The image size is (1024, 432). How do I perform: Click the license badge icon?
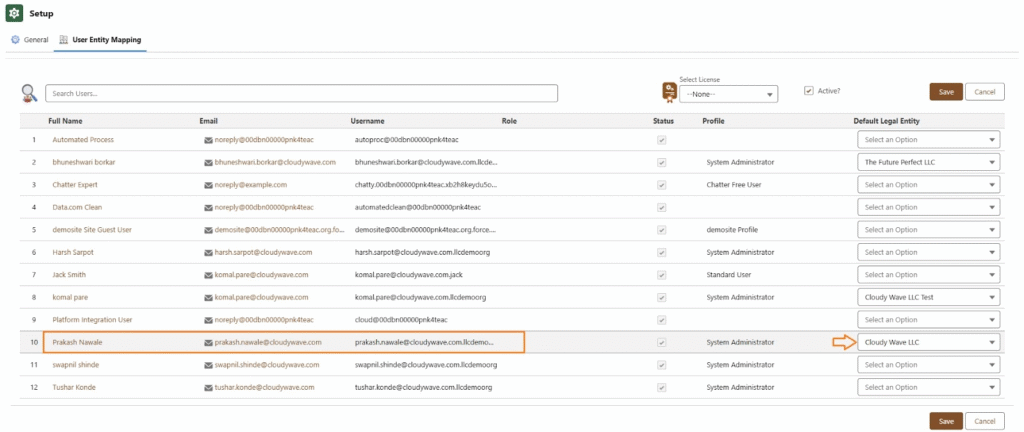click(668, 93)
